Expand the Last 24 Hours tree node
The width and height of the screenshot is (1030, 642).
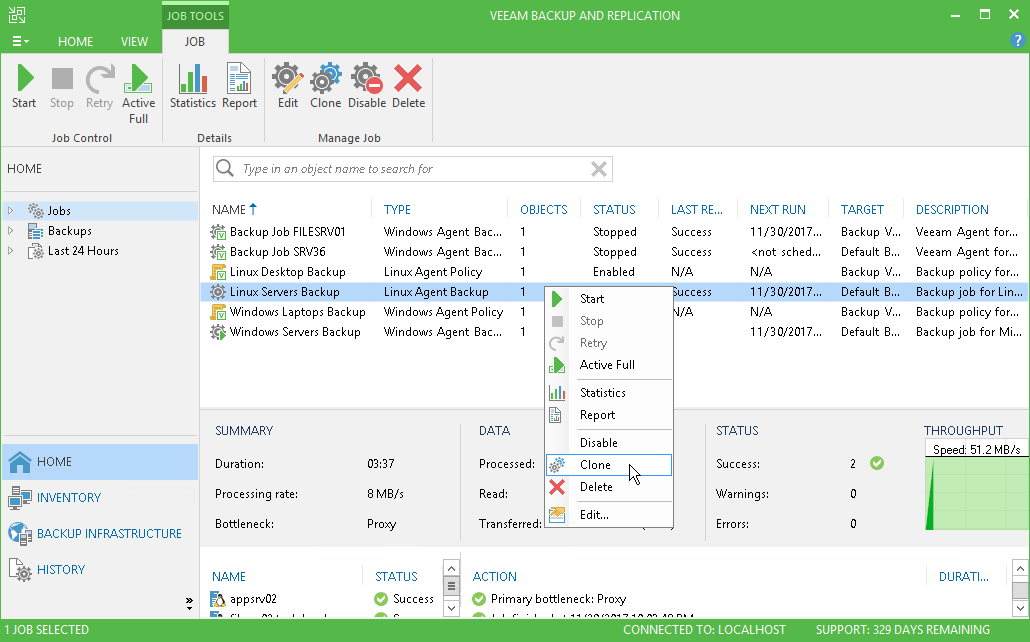point(11,250)
